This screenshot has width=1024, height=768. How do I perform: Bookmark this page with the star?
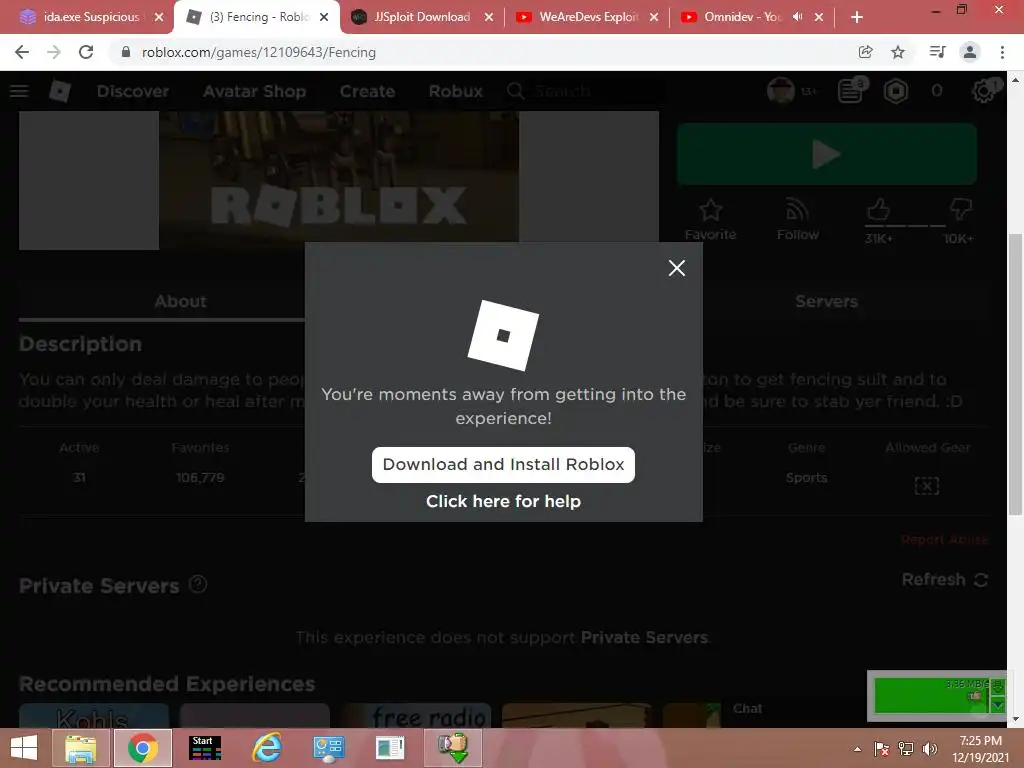(x=898, y=52)
